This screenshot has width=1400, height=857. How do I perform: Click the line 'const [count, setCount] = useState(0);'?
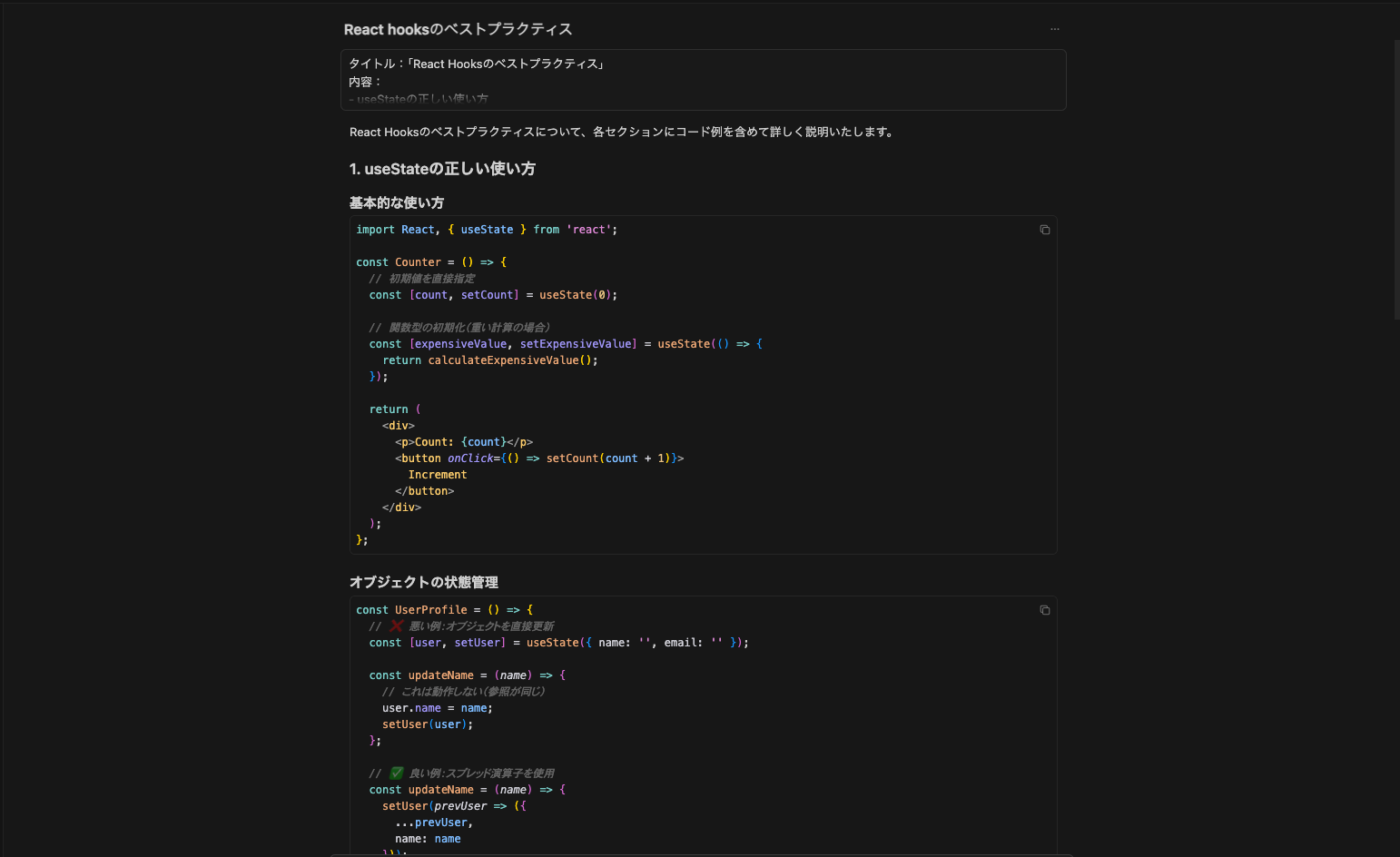pos(493,295)
